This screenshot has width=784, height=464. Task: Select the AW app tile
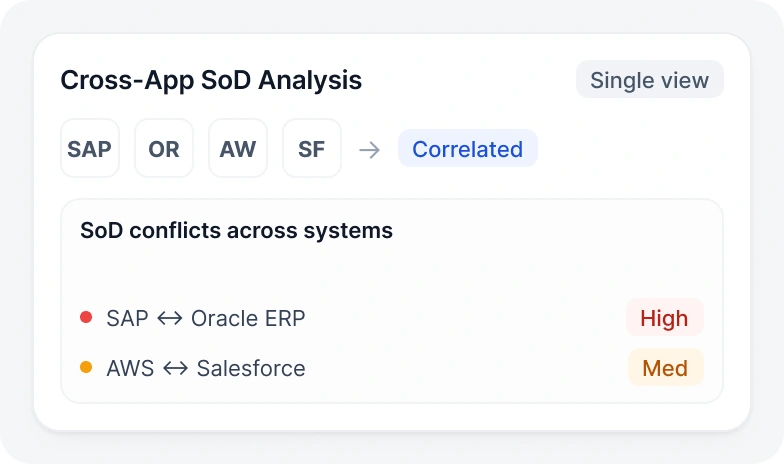coord(238,148)
